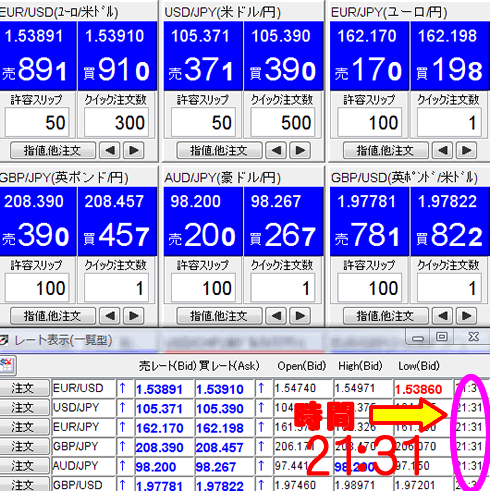
Task: Click right arrow in AUD/JPY panel
Action: [x=300, y=316]
